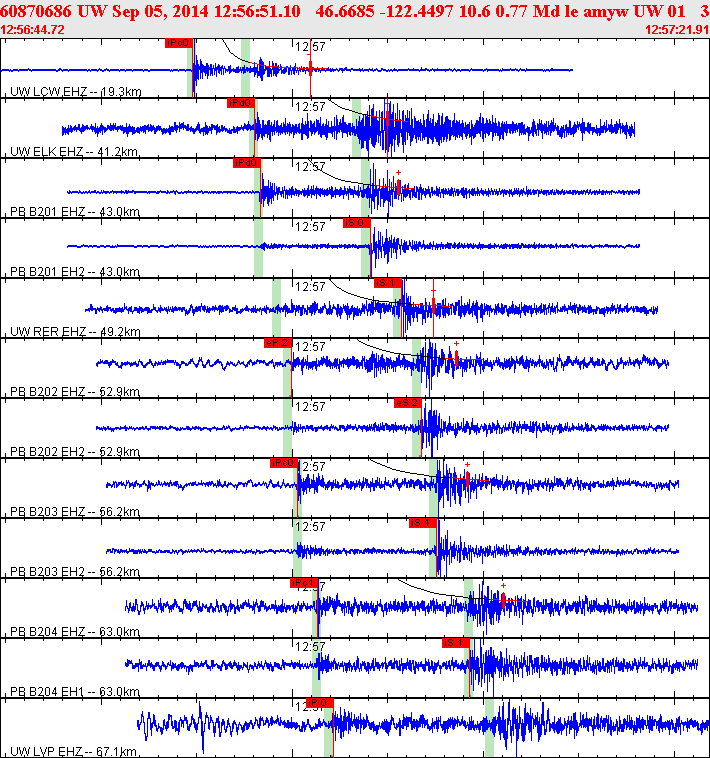
Task: Select the iPc1 pick flag on B204 EHZ
Action: pyautogui.click(x=304, y=583)
